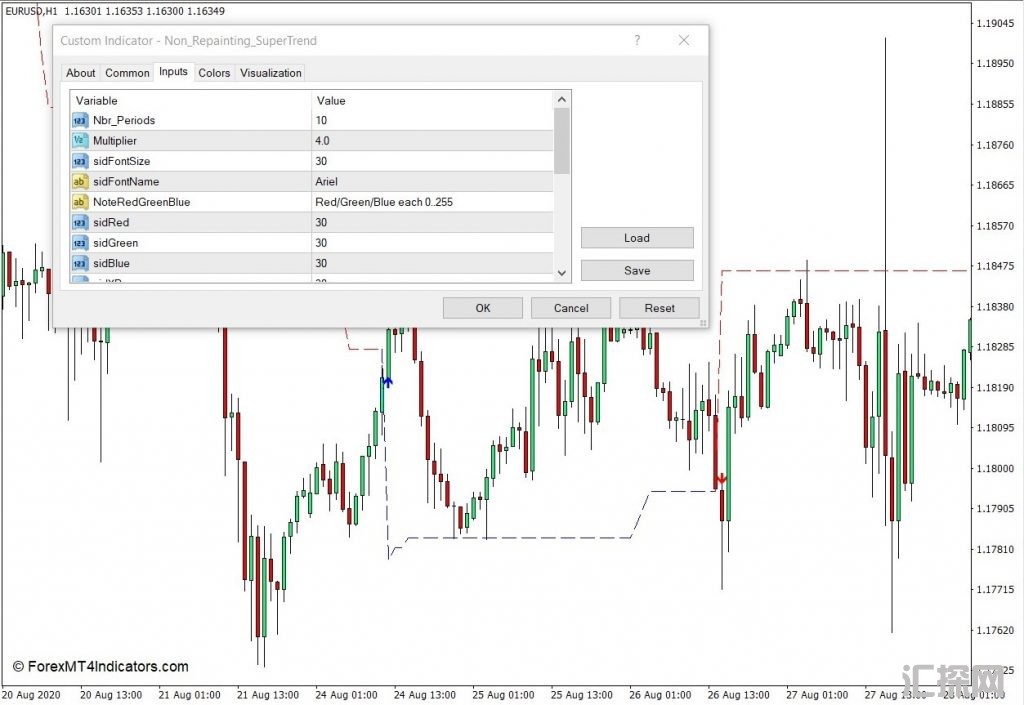
Task: Load input settings from file
Action: pos(637,238)
